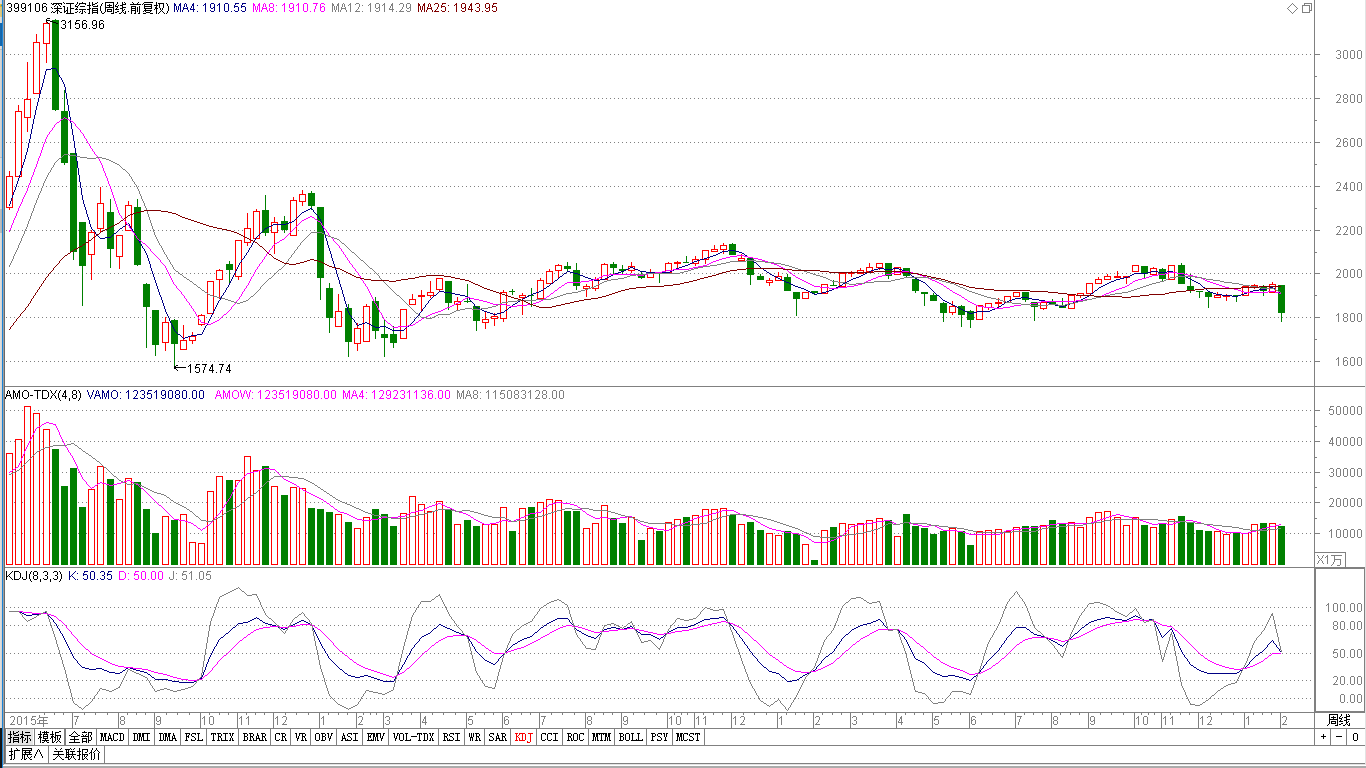
Task: Click the 399106 深证综指 chart title
Action: coord(86,8)
